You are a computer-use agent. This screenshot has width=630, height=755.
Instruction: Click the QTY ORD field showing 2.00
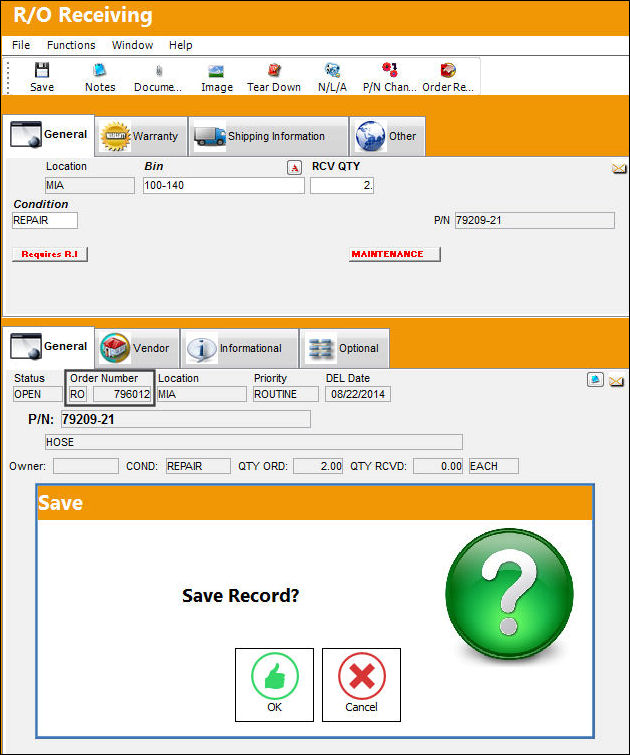tap(318, 466)
